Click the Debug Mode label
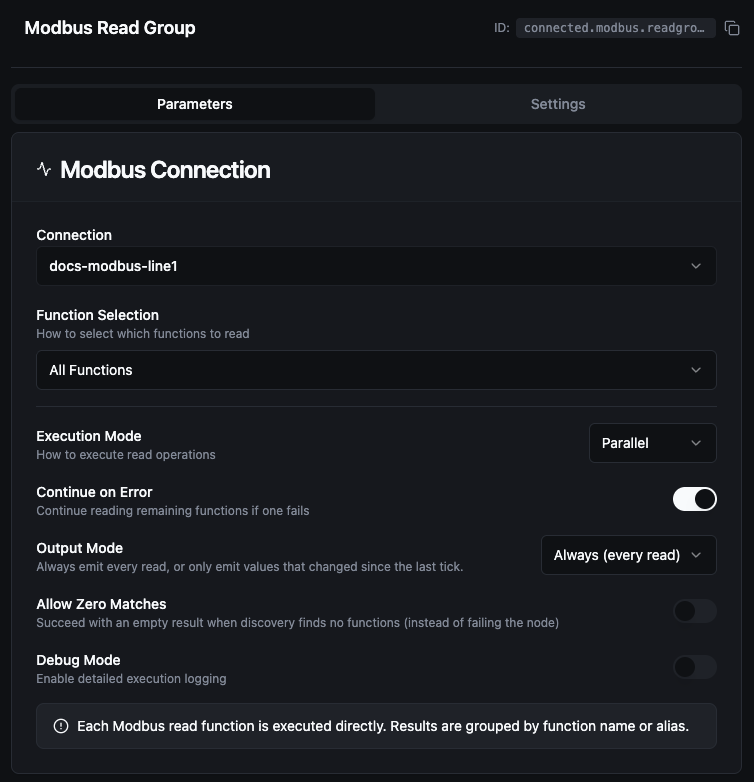This screenshot has height=782, width=754. pos(78,660)
